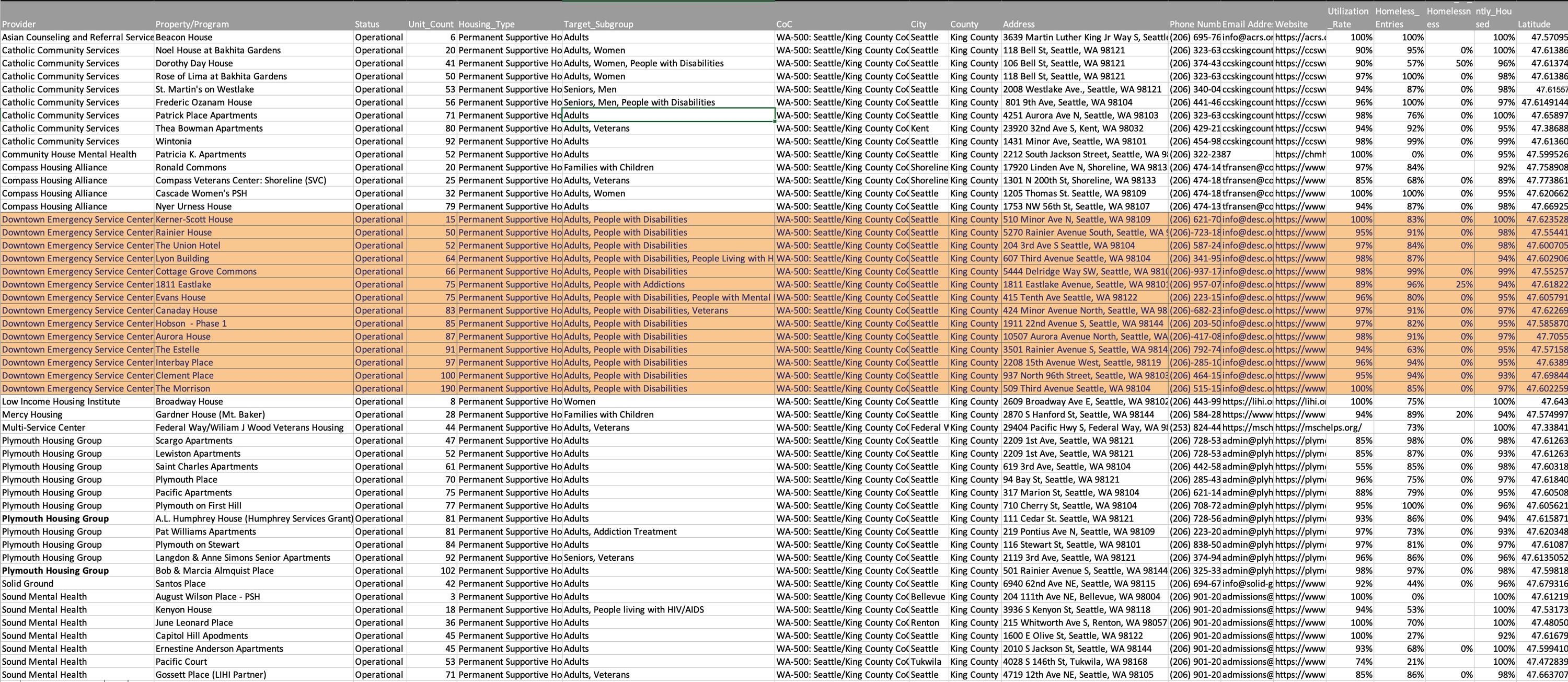Click the Unit_Count header cell
The width and height of the screenshot is (1568, 682).
tap(431, 25)
